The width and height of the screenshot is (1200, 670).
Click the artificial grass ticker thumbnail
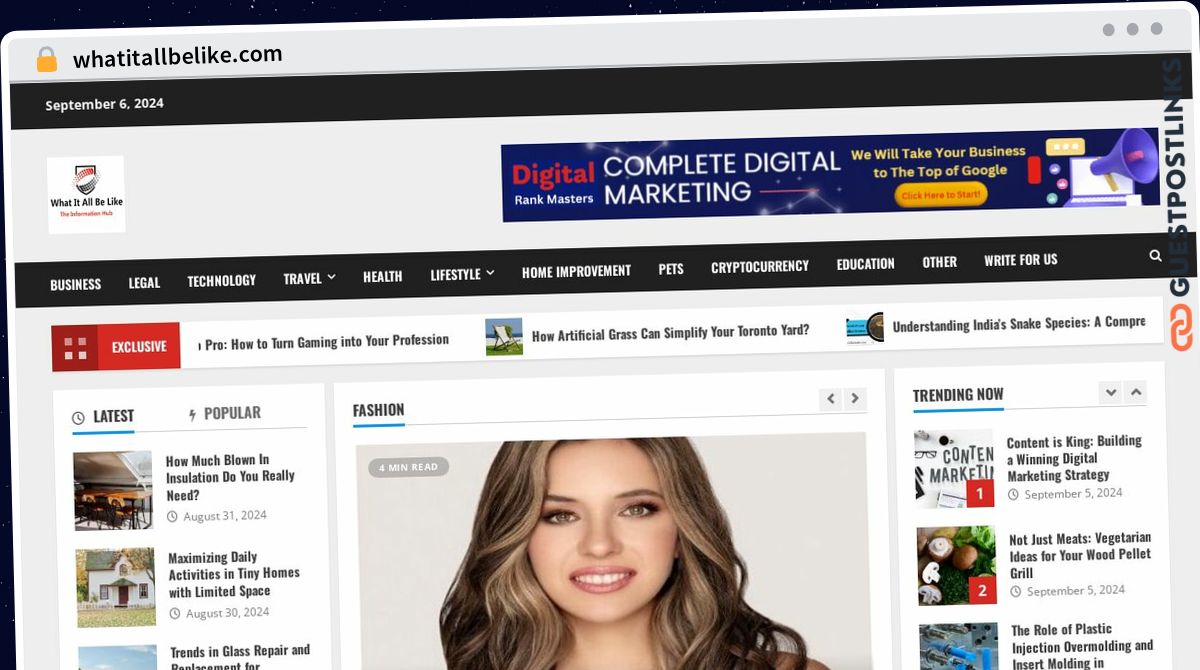click(504, 337)
